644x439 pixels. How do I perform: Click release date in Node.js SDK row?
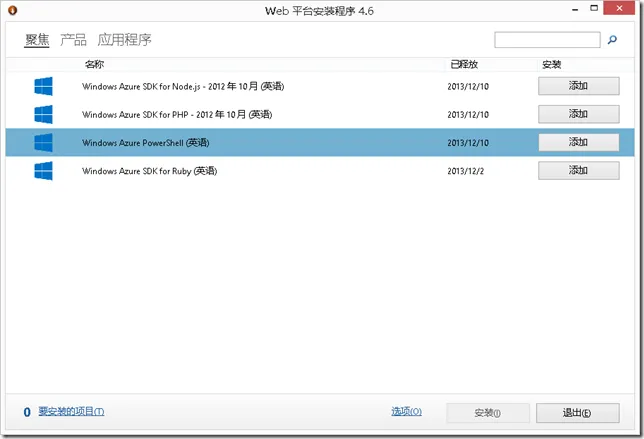pos(468,86)
